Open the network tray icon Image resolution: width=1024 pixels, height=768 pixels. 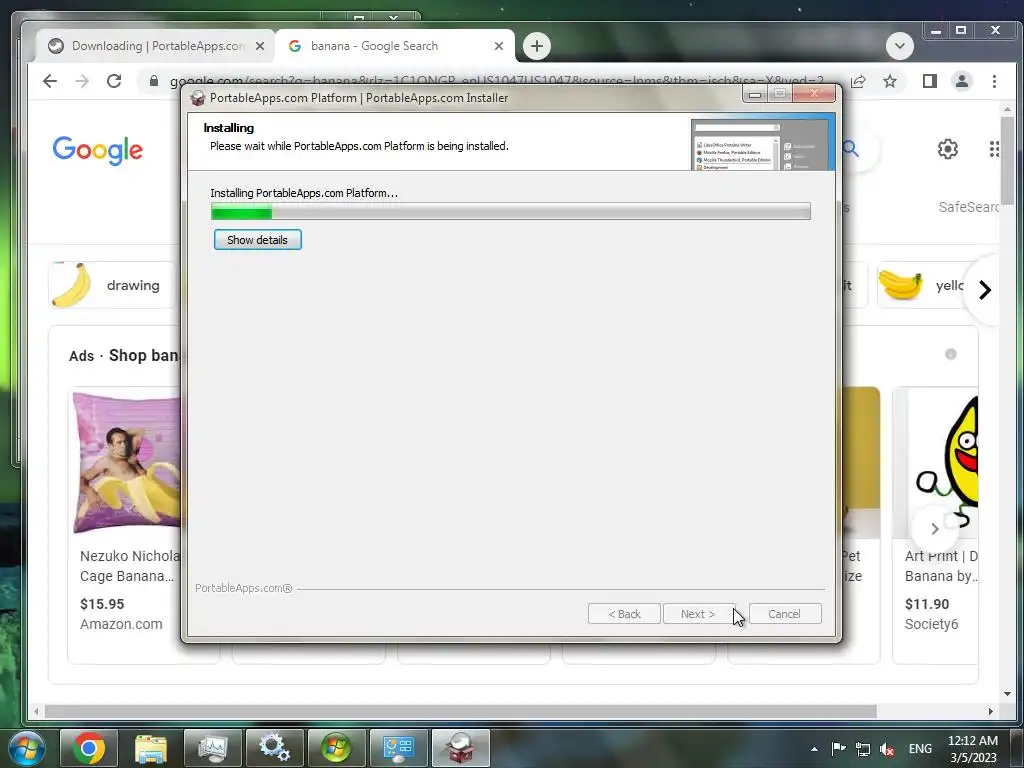[x=863, y=750]
